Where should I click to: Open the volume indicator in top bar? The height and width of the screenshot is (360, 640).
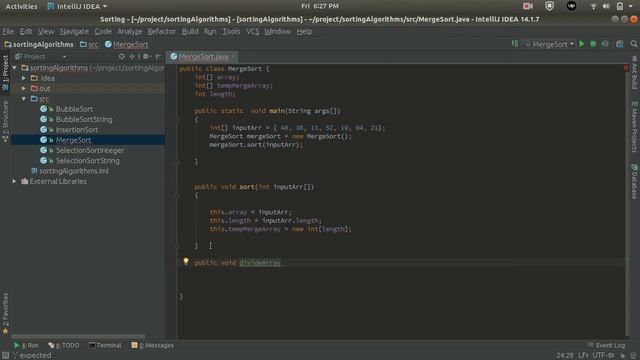pyautogui.click(x=606, y=6)
